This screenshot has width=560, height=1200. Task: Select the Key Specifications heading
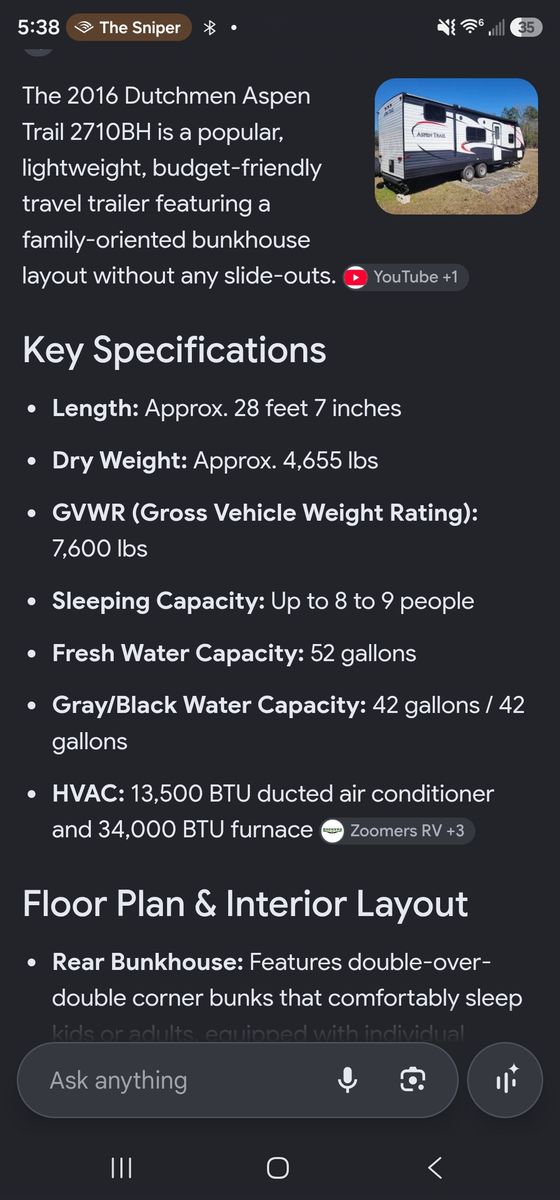click(x=174, y=350)
